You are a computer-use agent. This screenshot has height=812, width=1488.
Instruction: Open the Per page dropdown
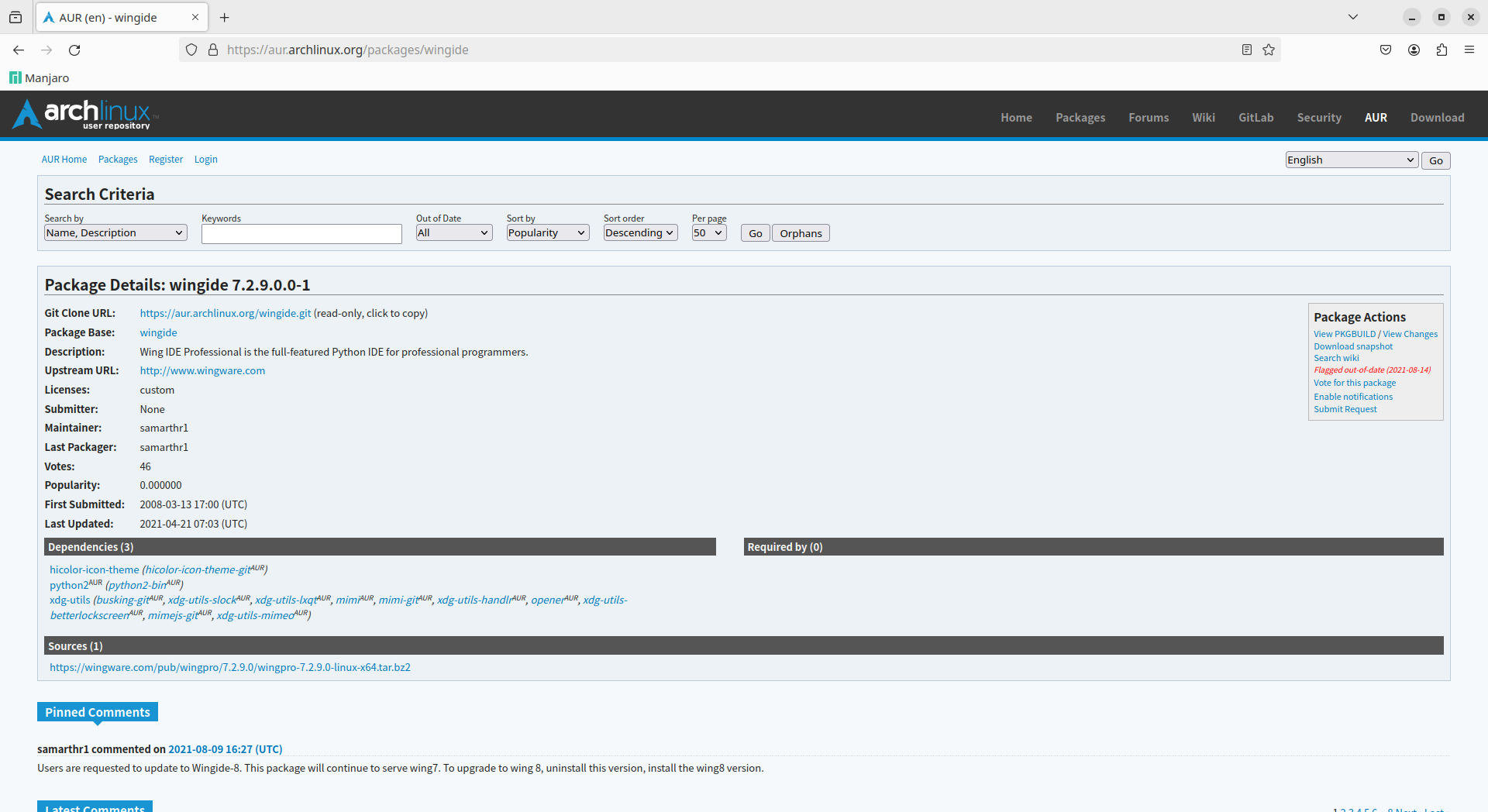708,233
